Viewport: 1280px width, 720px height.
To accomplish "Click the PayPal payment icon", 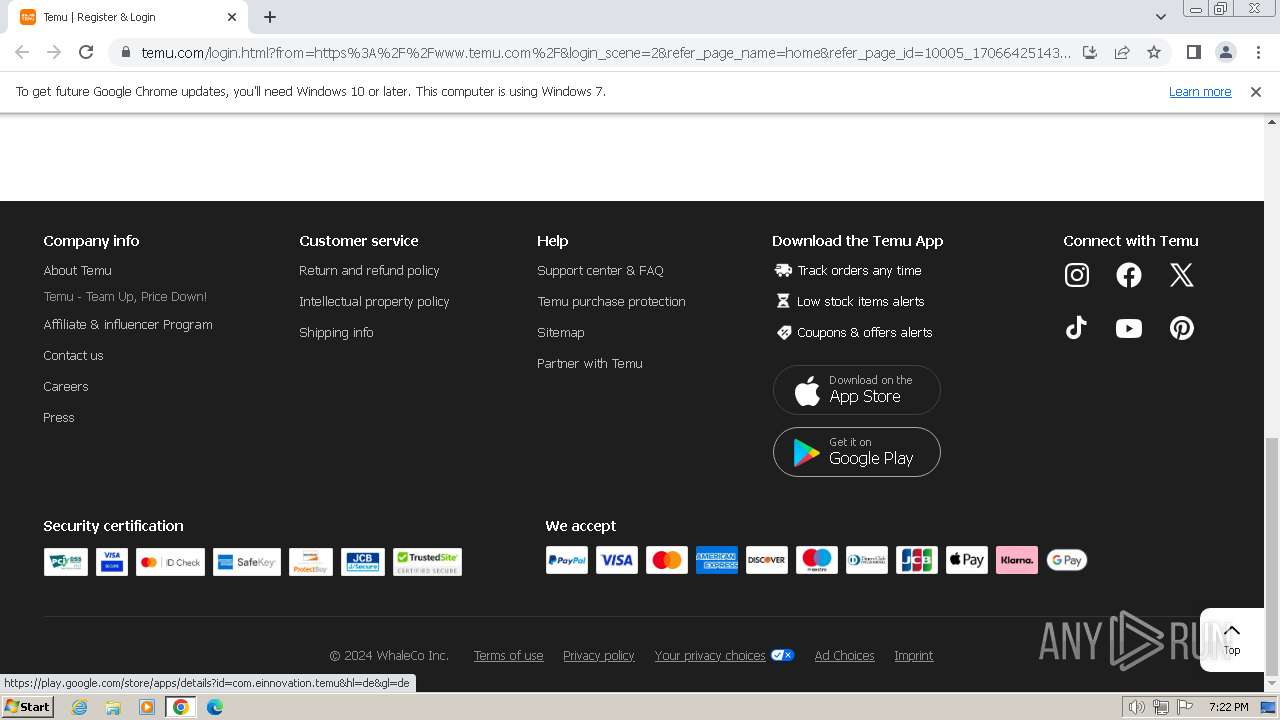I will coord(567,560).
